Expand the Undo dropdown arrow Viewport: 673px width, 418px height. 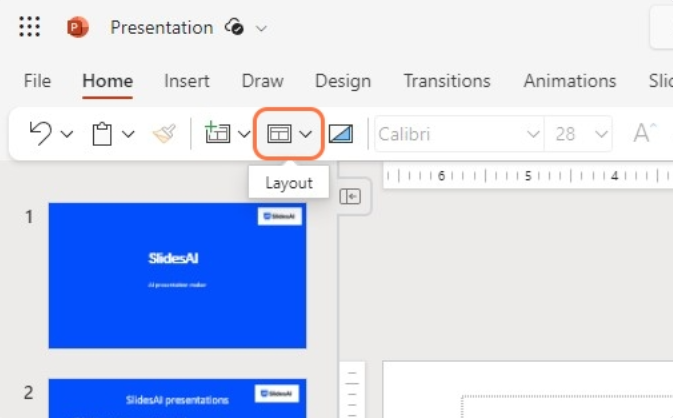67,134
